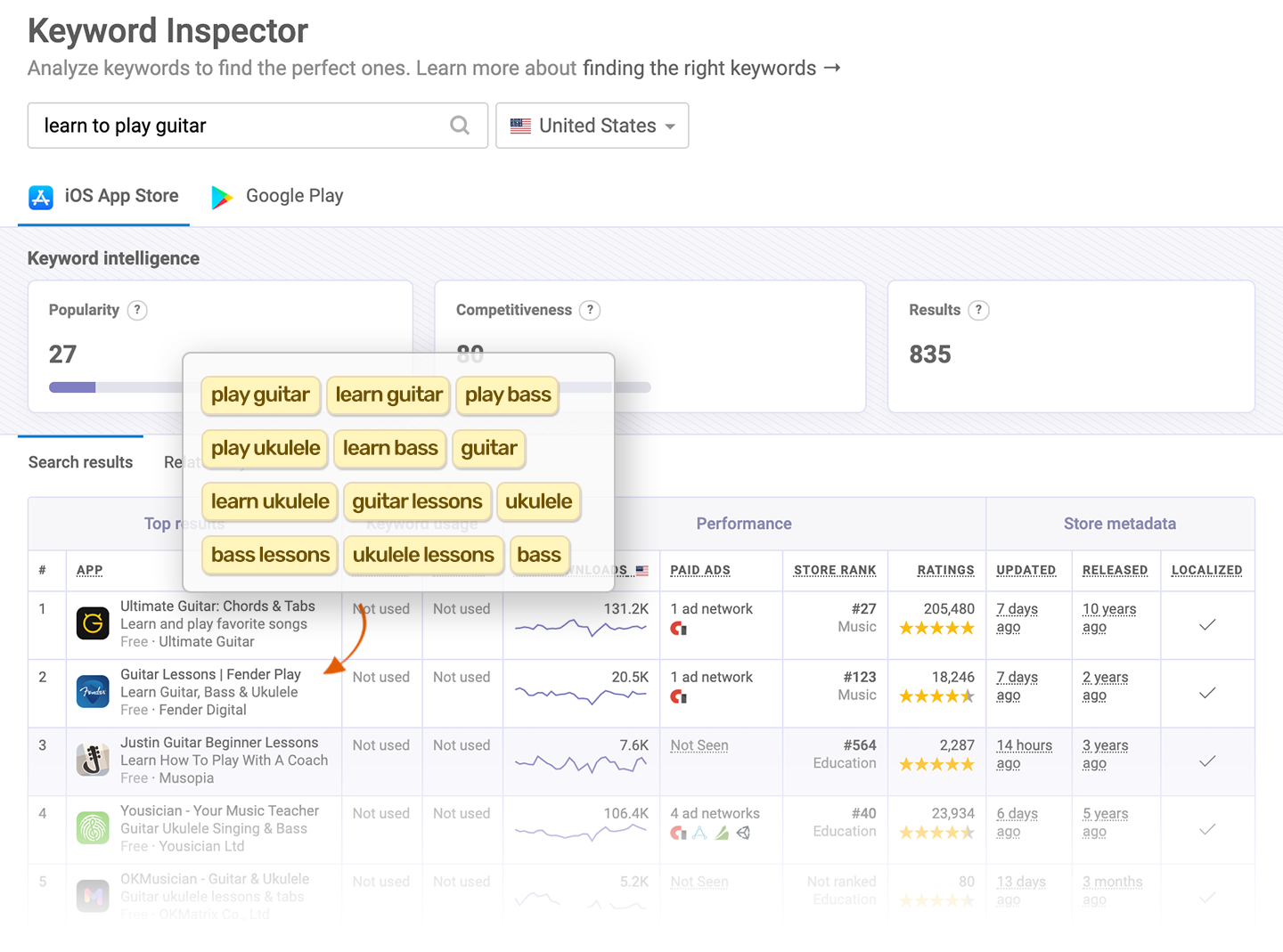Screen dimensions: 1283x952
Task: Select the play ukulele keyword tag
Action: 266,448
